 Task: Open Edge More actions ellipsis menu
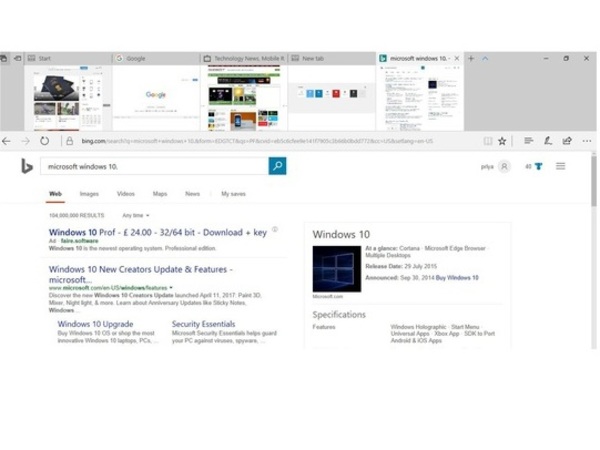587,141
